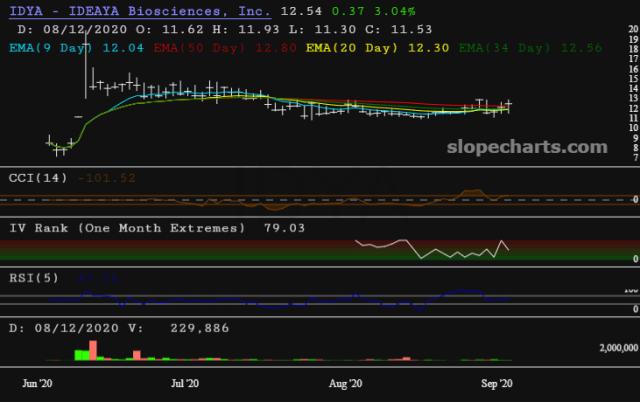Click the volume value 229,886
The width and height of the screenshot is (640, 402).
coord(200,328)
